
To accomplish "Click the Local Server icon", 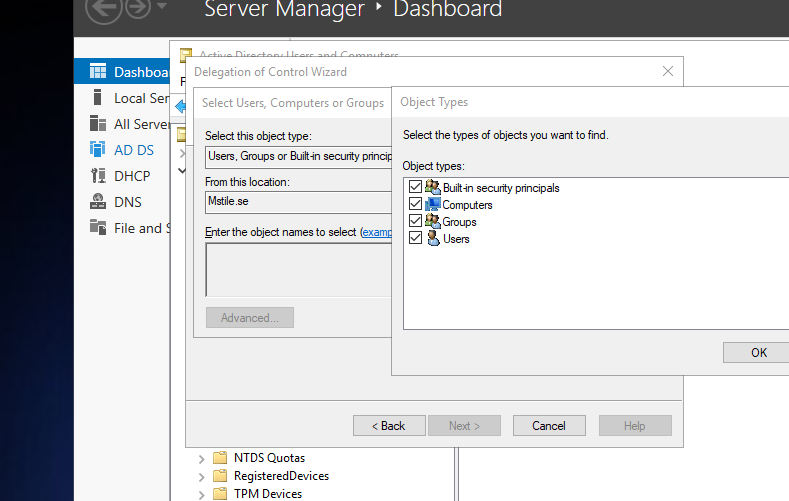I will point(98,97).
